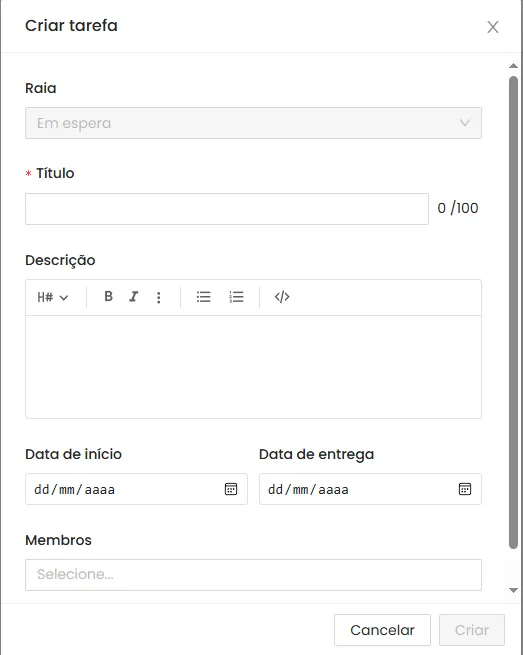Image resolution: width=523 pixels, height=655 pixels.
Task: Open the heading level H# dropdown
Action: click(53, 297)
